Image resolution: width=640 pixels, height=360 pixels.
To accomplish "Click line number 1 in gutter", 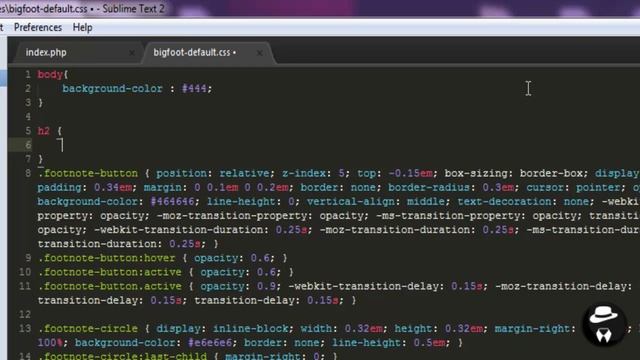I will point(28,75).
